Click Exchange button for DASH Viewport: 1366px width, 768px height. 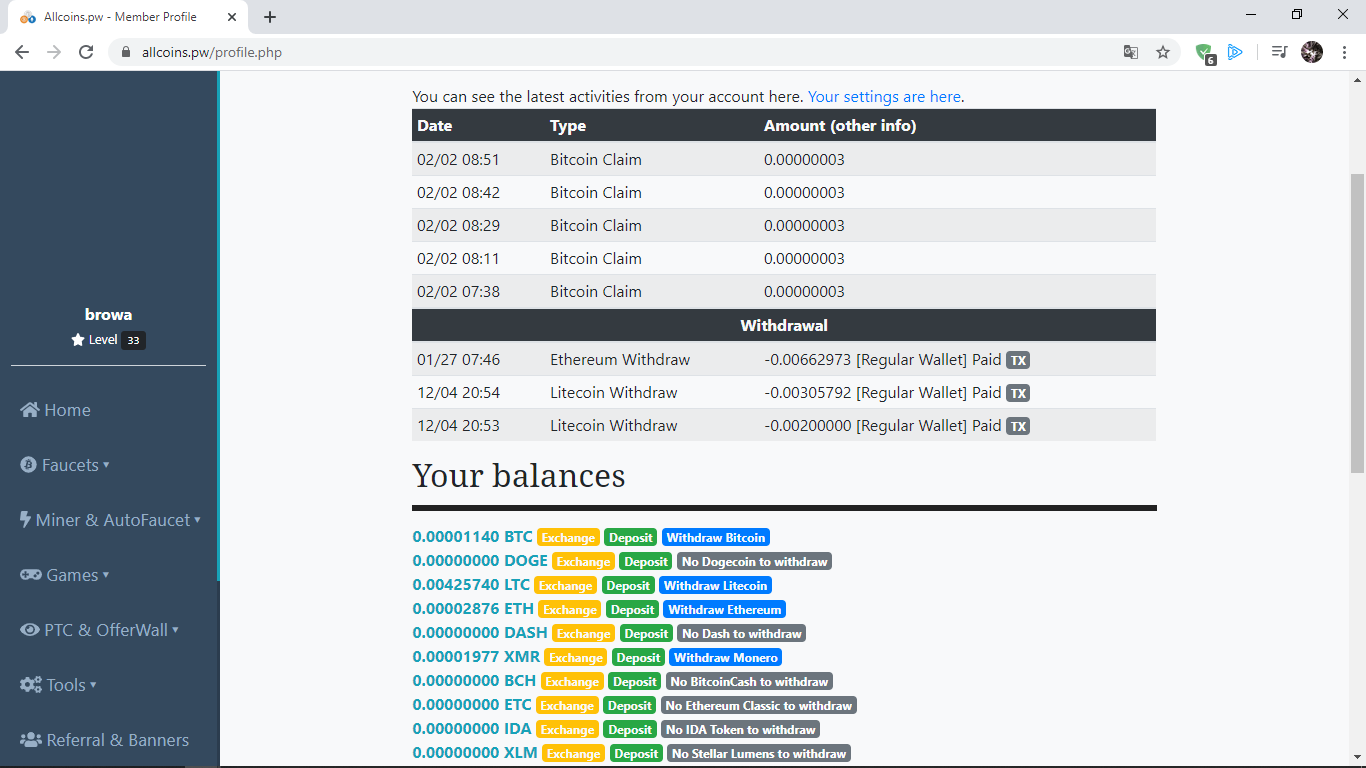pyautogui.click(x=584, y=634)
